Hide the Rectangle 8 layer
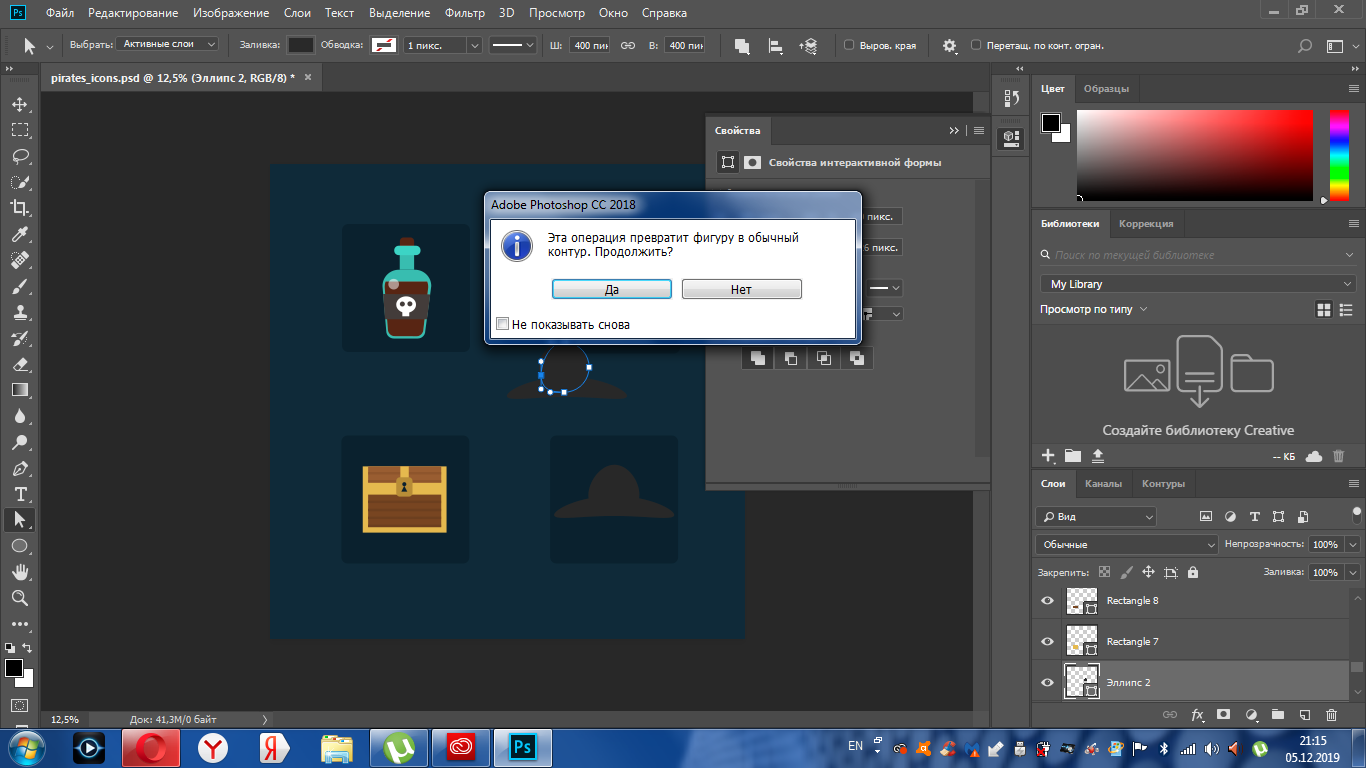 tap(1047, 601)
